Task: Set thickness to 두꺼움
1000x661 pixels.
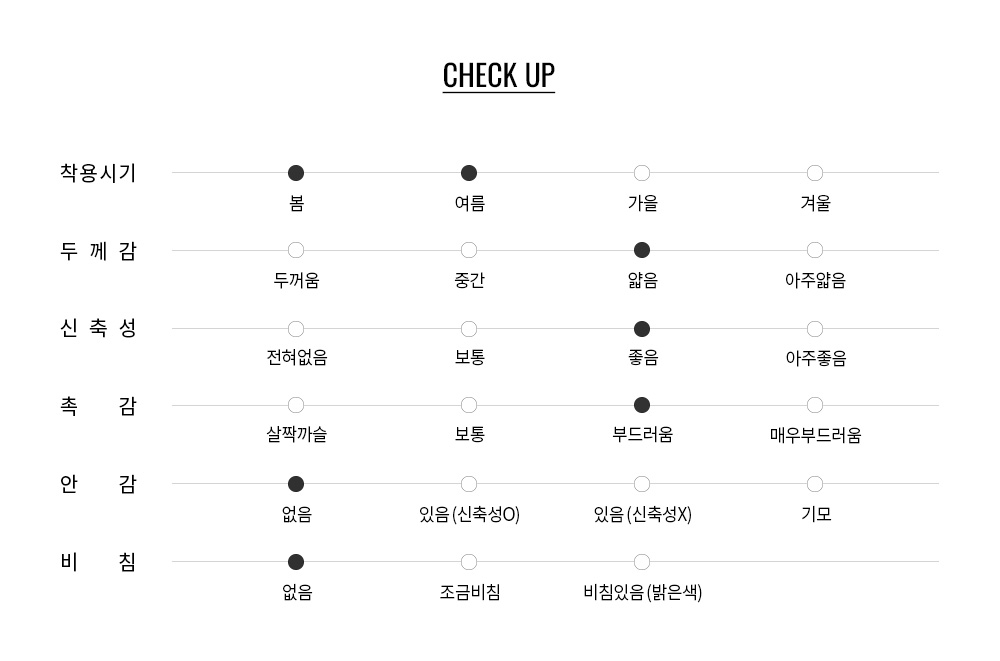Action: click(x=296, y=250)
